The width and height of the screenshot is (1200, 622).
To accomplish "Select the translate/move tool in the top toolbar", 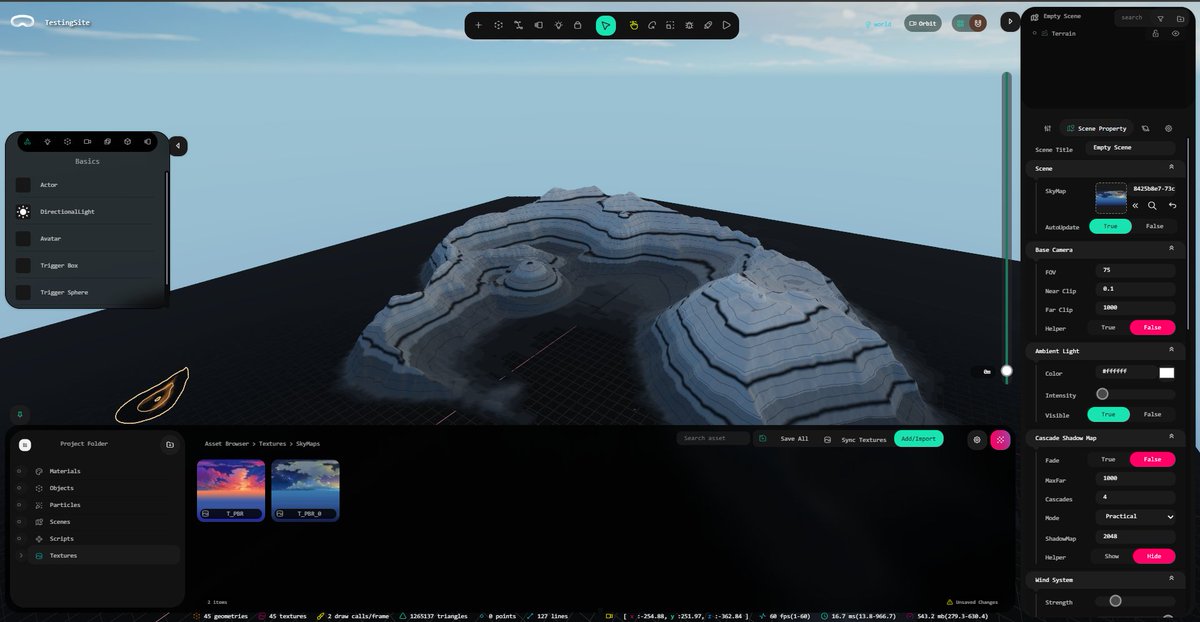I will [x=517, y=24].
